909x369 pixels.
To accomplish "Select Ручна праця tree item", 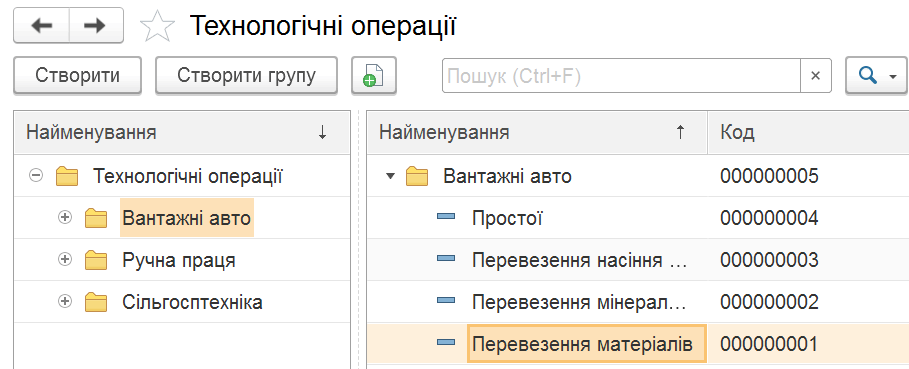I will pyautogui.click(x=179, y=260).
